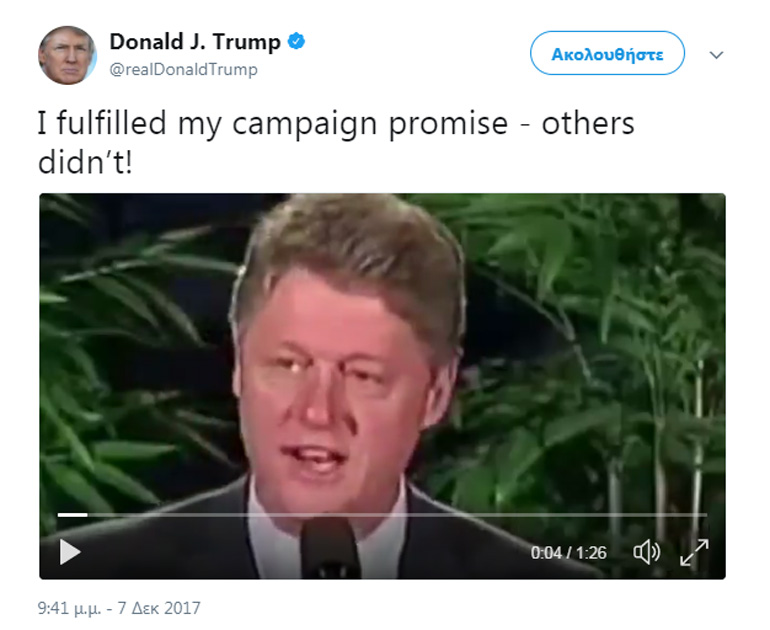
Task: Click the total duration 1:26 readout
Action: click(591, 553)
